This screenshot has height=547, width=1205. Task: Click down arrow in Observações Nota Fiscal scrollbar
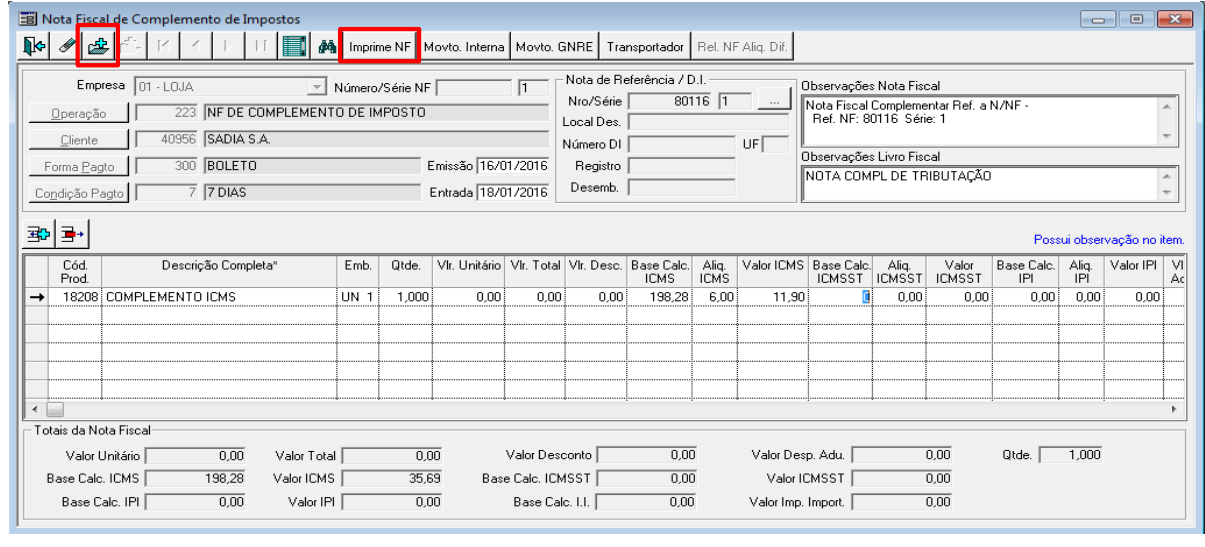click(x=1166, y=138)
